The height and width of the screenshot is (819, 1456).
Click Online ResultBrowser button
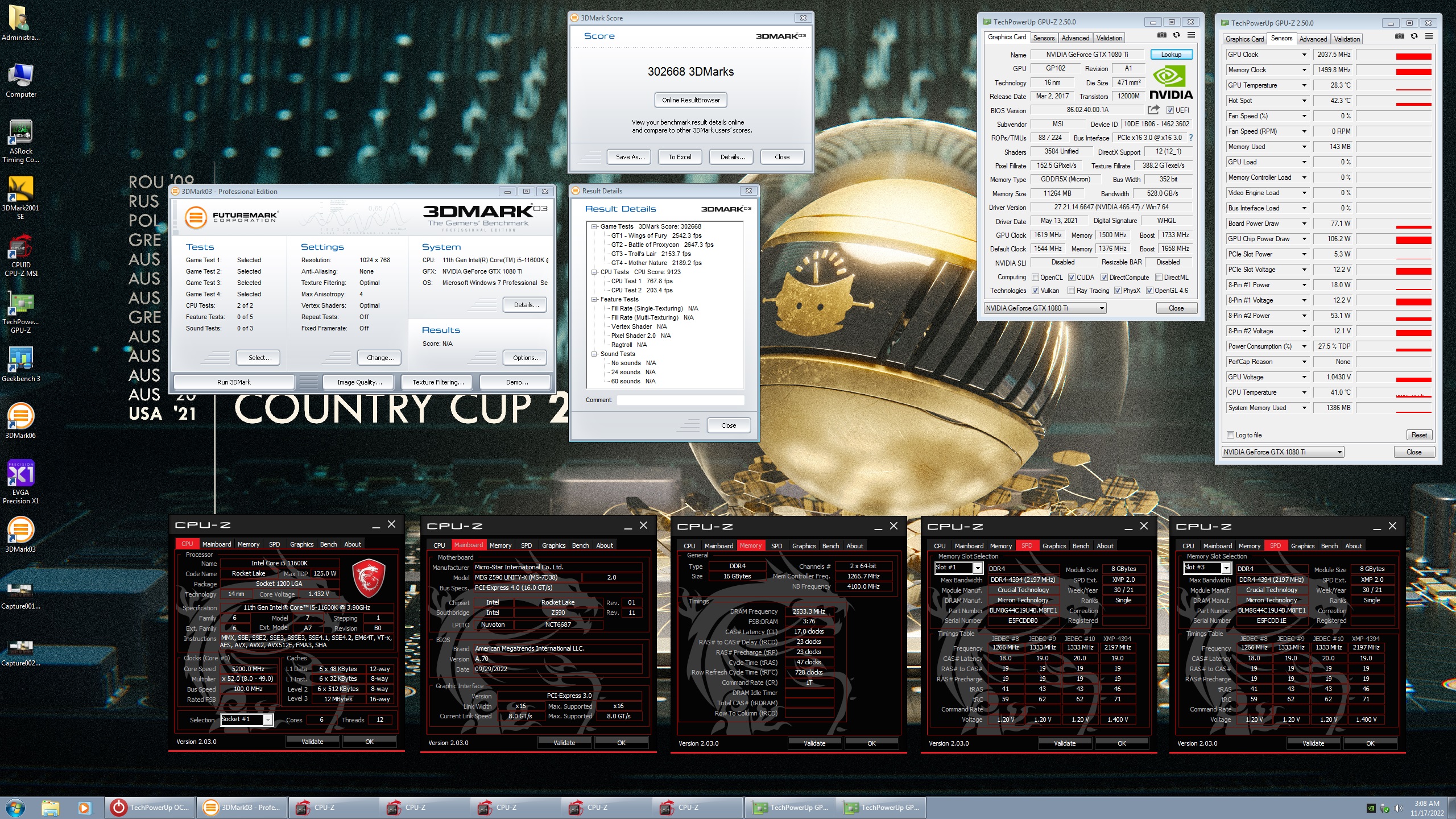[690, 100]
